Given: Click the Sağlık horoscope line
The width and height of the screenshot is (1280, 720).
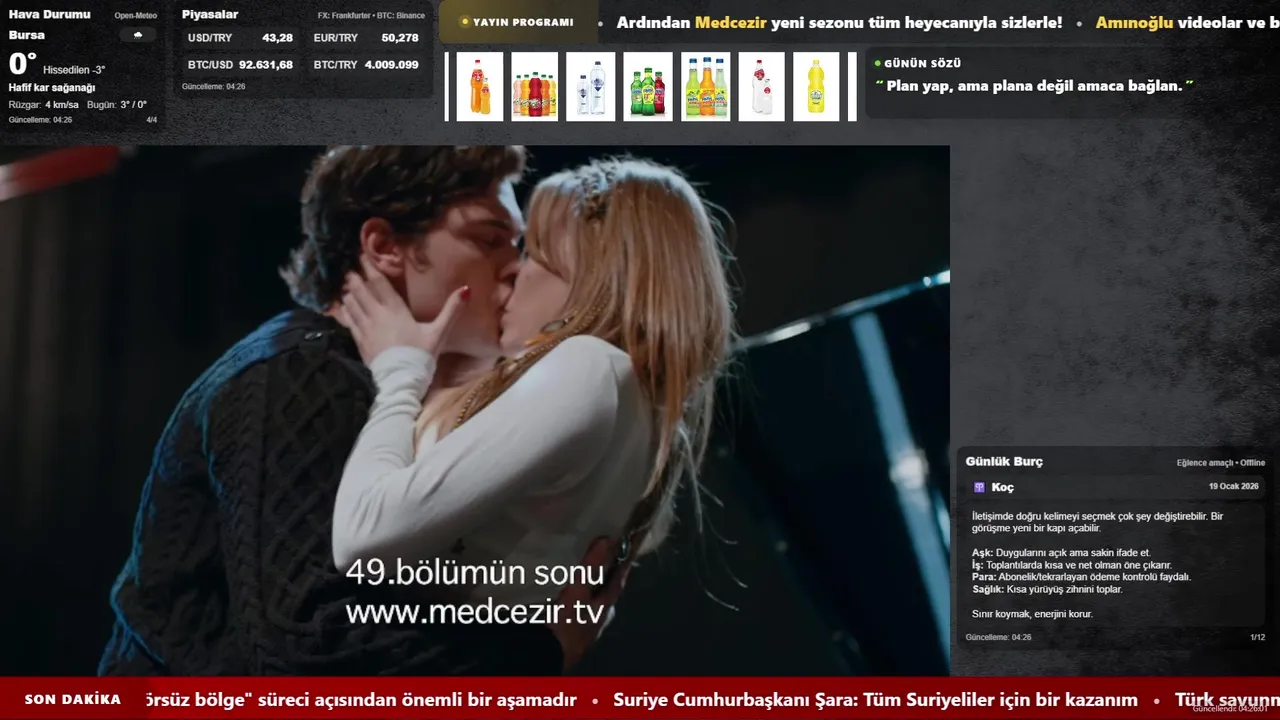Looking at the screenshot, I should (x=1047, y=589).
